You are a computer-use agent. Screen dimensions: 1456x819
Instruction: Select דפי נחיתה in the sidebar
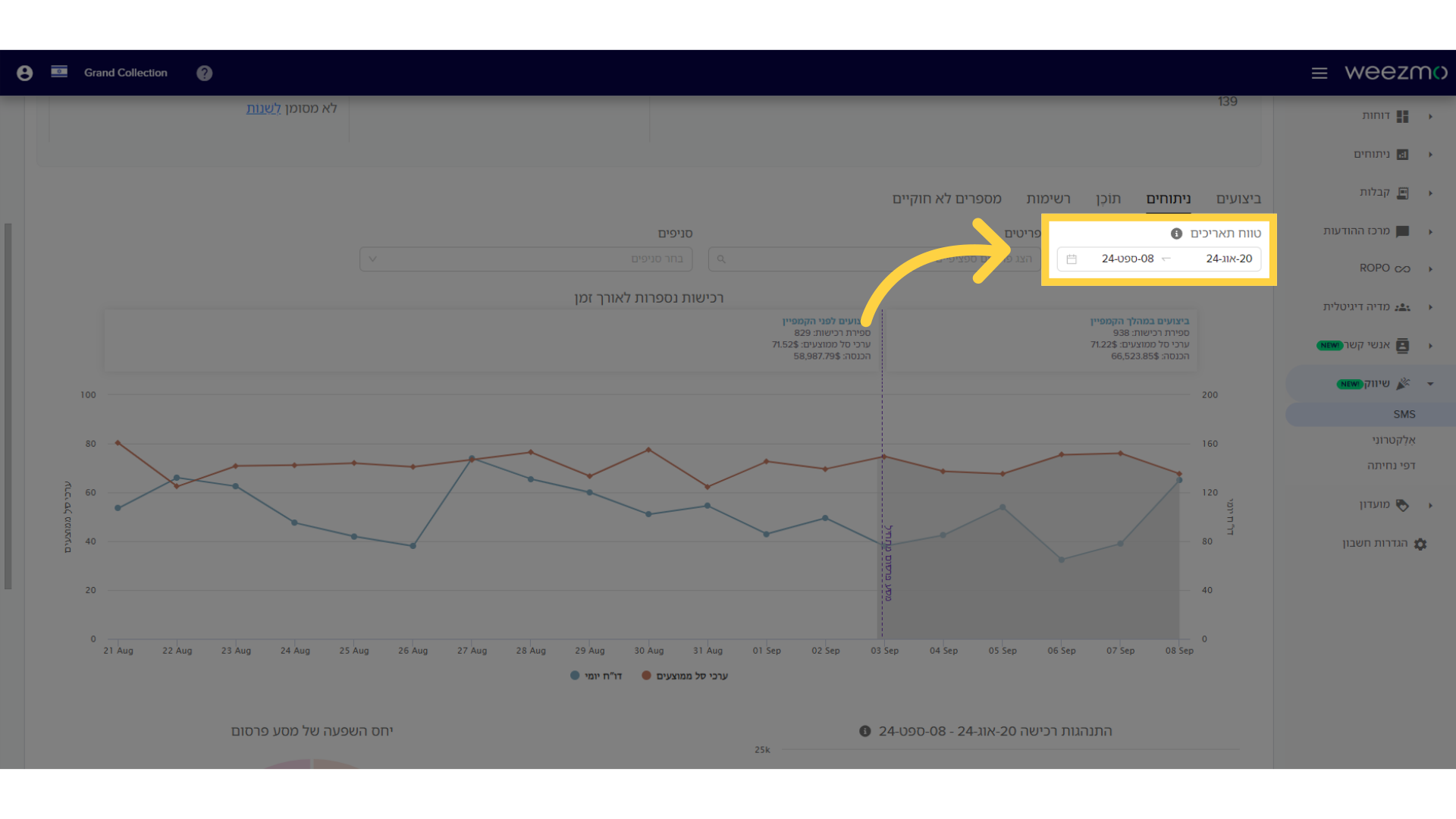click(1391, 466)
